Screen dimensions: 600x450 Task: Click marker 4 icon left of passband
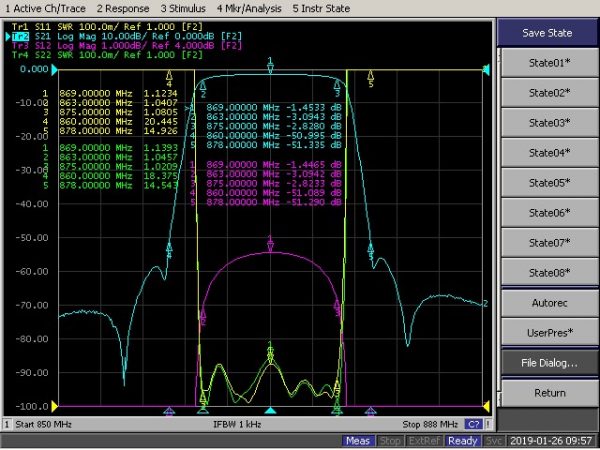pos(169,77)
